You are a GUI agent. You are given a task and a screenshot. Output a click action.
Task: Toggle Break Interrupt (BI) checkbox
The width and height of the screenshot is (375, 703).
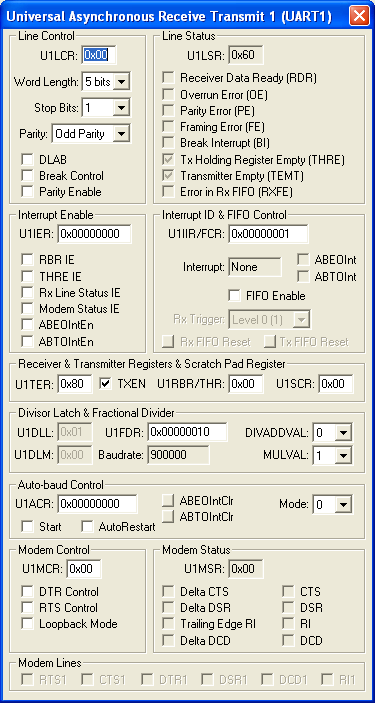click(169, 143)
